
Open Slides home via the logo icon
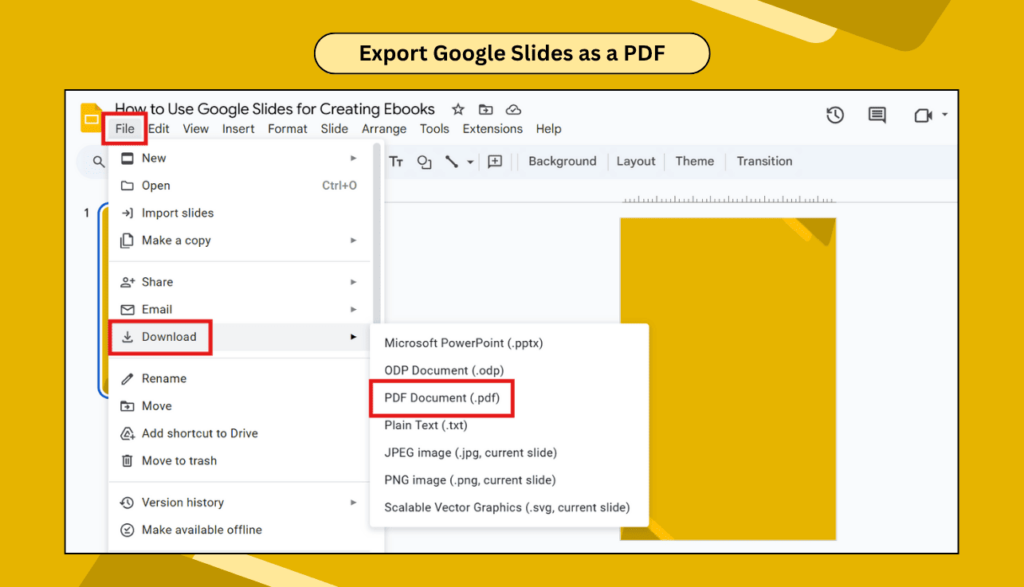[90, 115]
